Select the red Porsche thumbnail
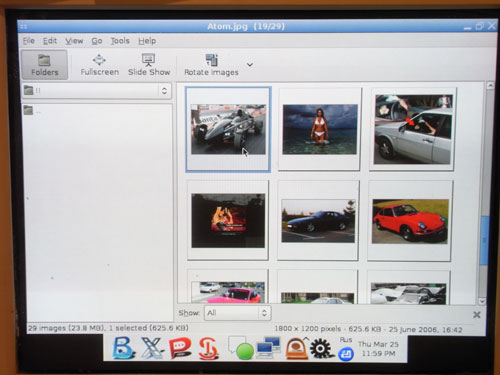Viewport: 500px width, 375px height. tap(410, 221)
